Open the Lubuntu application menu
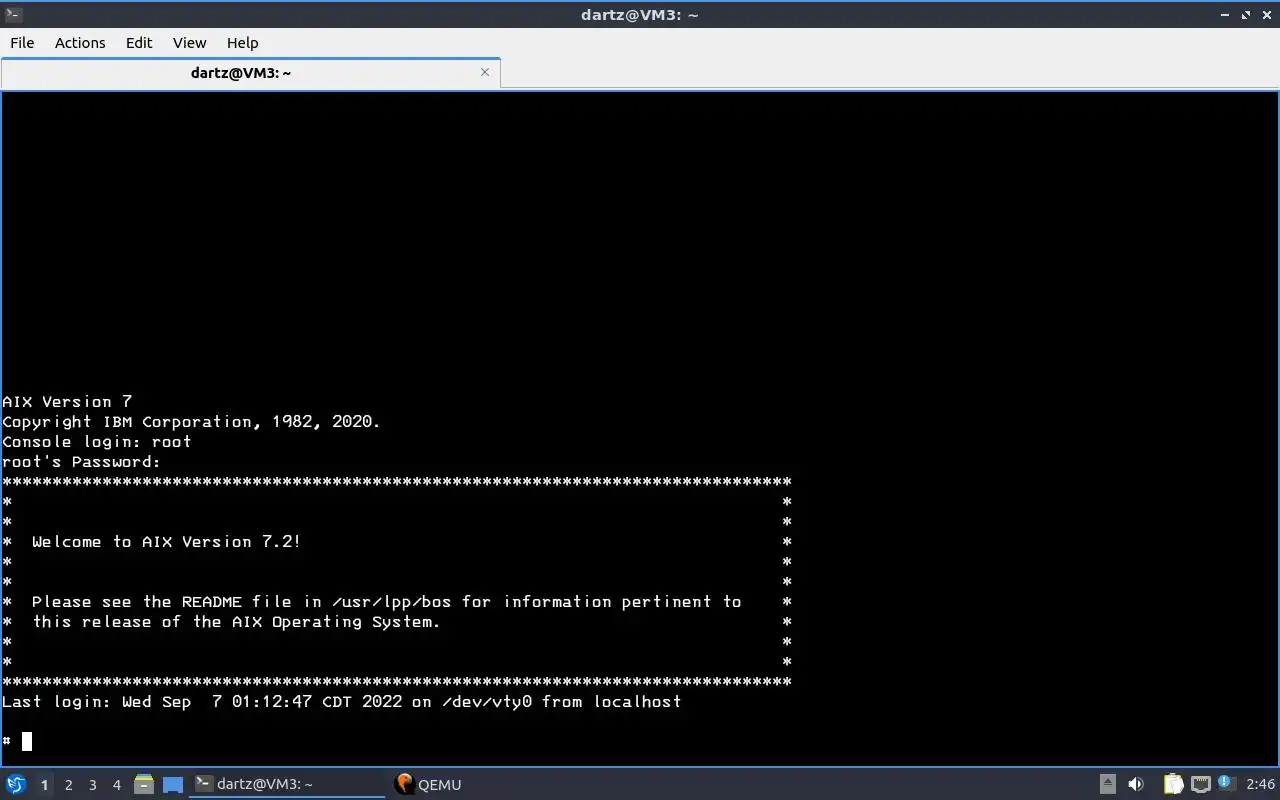Viewport: 1280px width, 800px height. coord(16,784)
